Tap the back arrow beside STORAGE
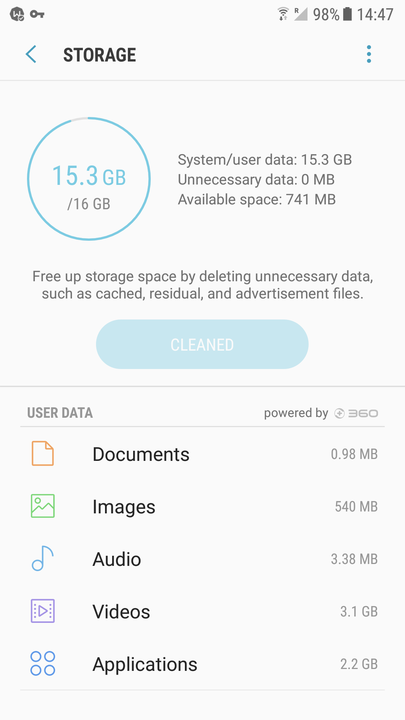Image resolution: width=405 pixels, height=720 pixels. 31,55
